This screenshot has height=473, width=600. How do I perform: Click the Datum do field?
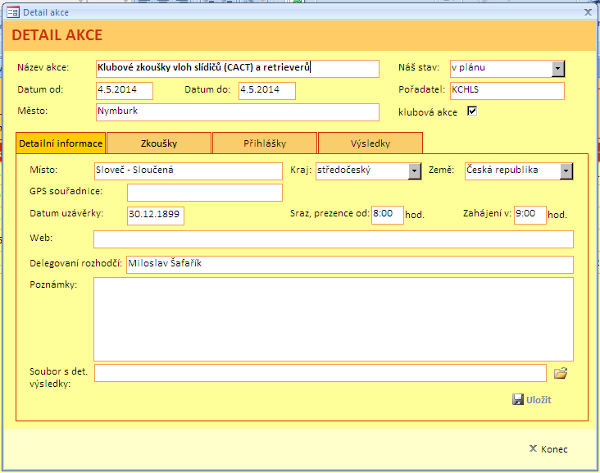click(267, 91)
